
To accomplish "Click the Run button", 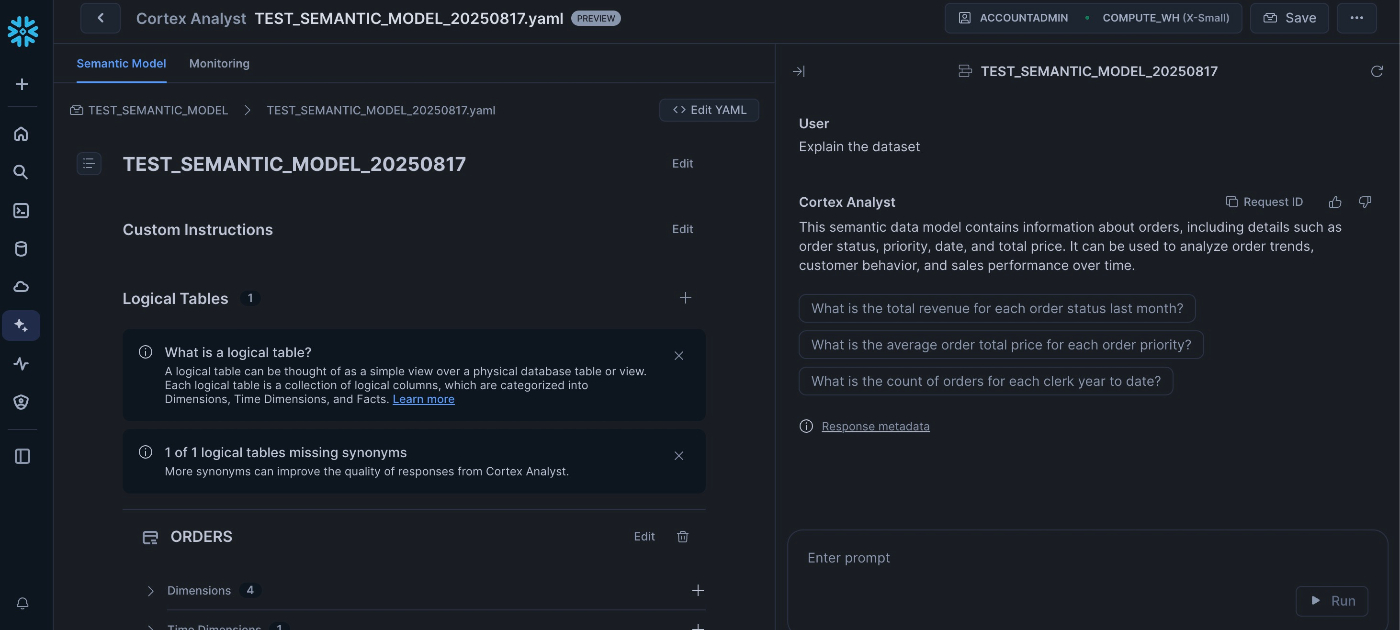I will tap(1333, 601).
